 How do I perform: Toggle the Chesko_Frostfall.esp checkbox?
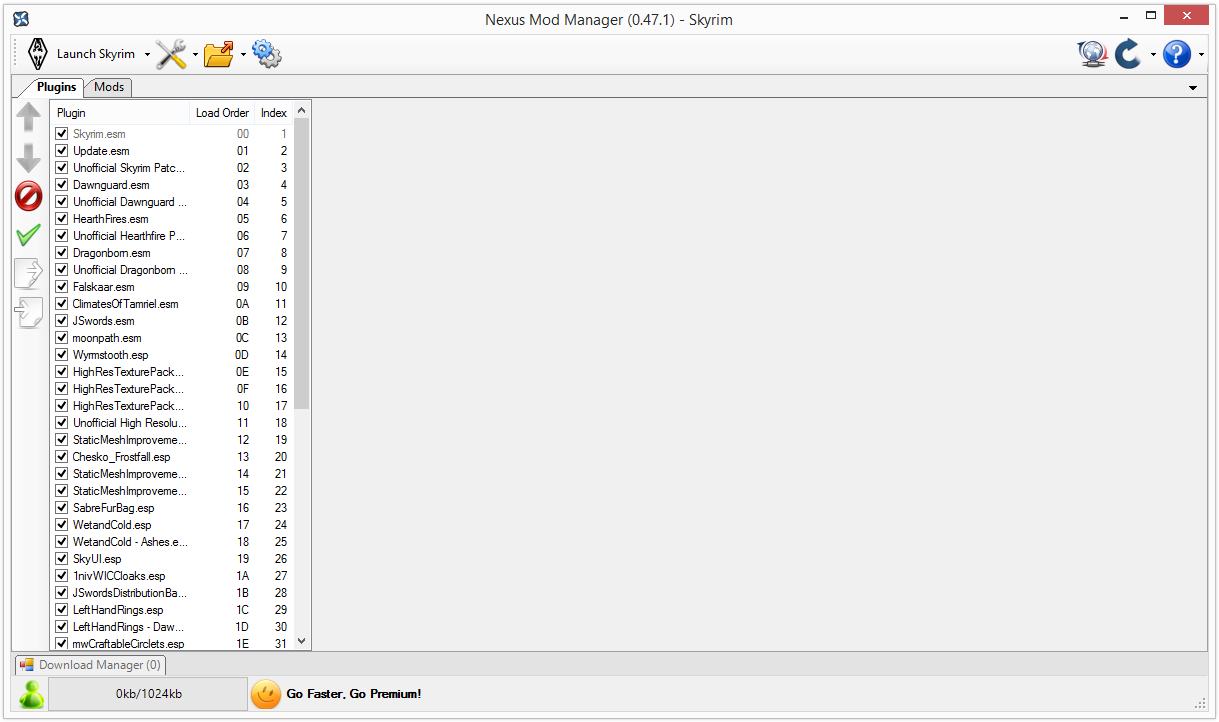point(62,457)
